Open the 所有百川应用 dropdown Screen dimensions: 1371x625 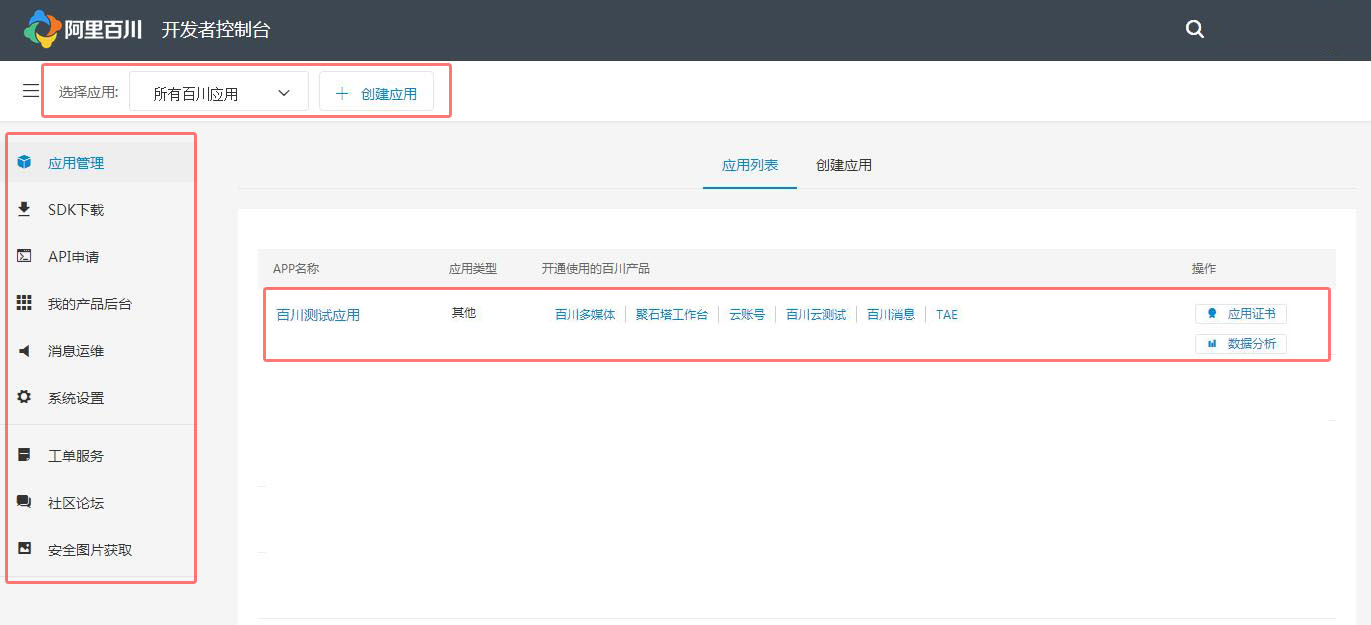pyautogui.click(x=219, y=91)
